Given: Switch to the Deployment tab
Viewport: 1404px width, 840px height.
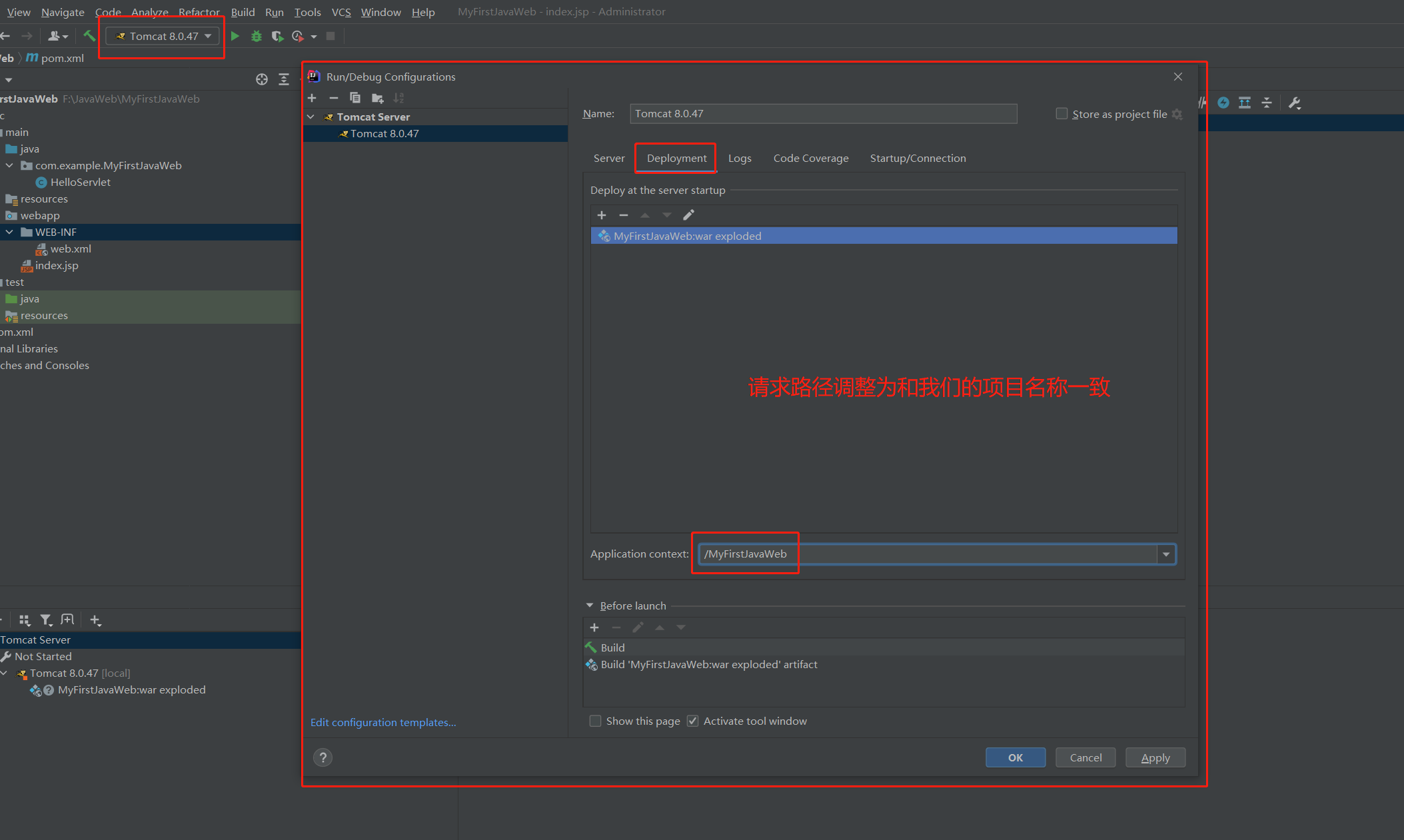Looking at the screenshot, I should point(676,158).
